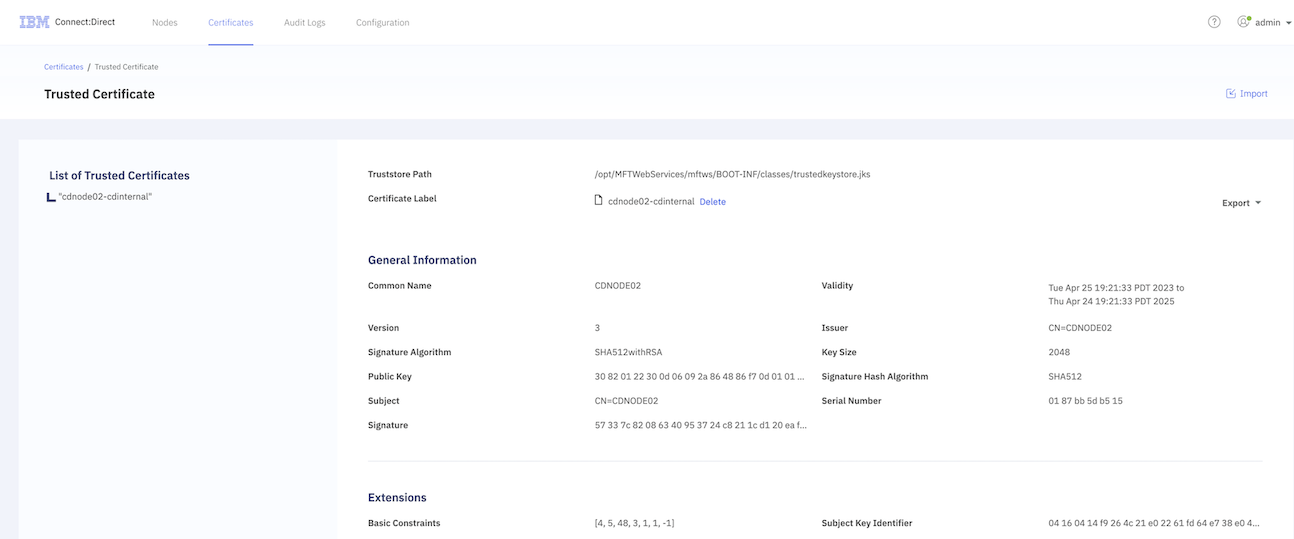Click the Validity date range value
Viewport: 1294px width, 539px height.
point(1116,294)
